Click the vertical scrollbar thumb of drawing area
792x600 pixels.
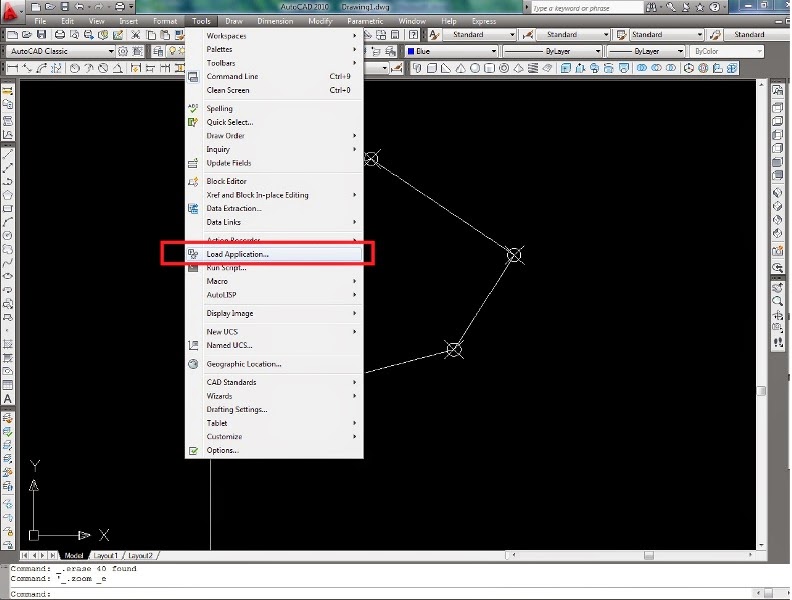[x=761, y=391]
